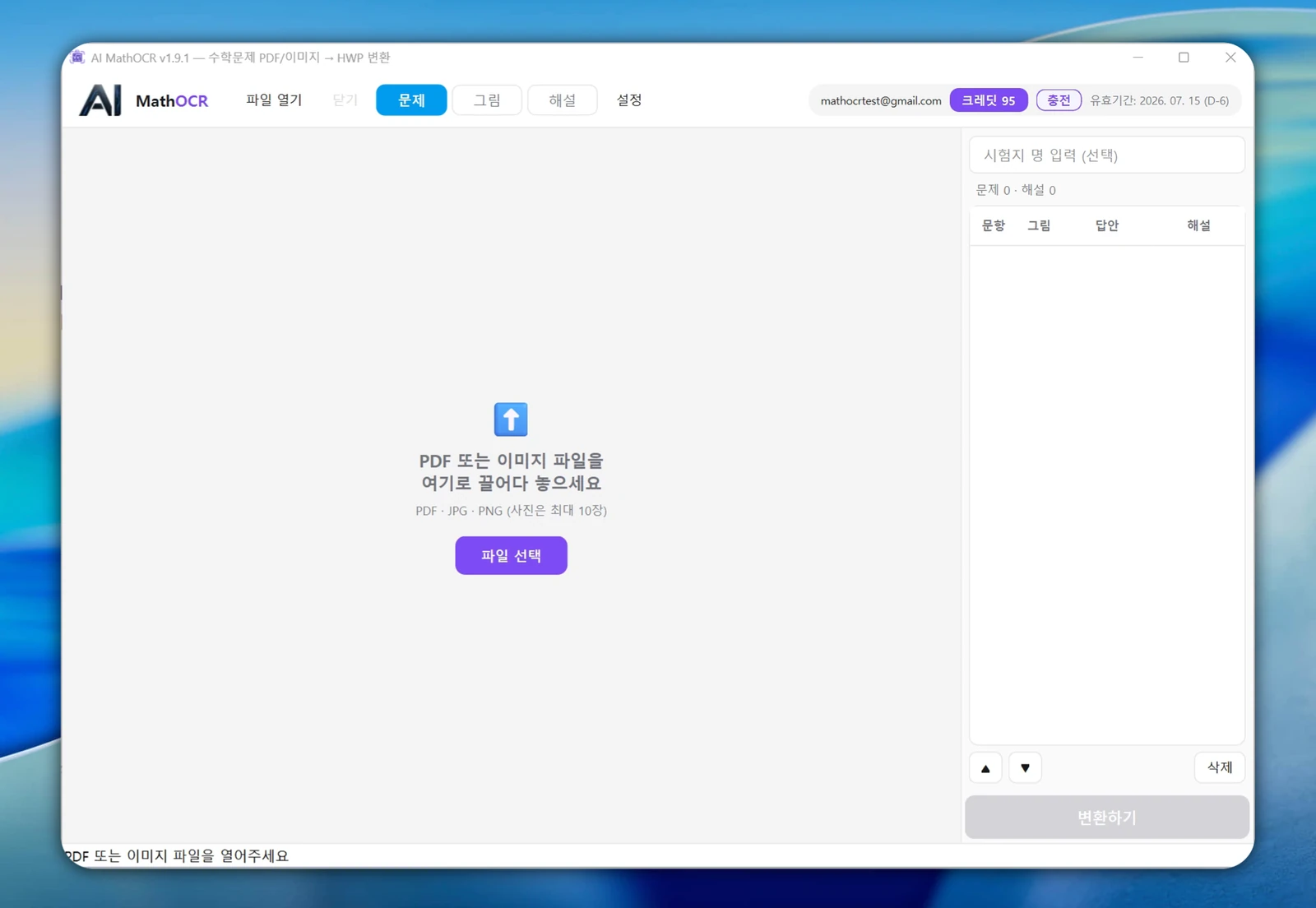Click the 파일 선택 button
The height and width of the screenshot is (908, 1316).
pos(512,556)
